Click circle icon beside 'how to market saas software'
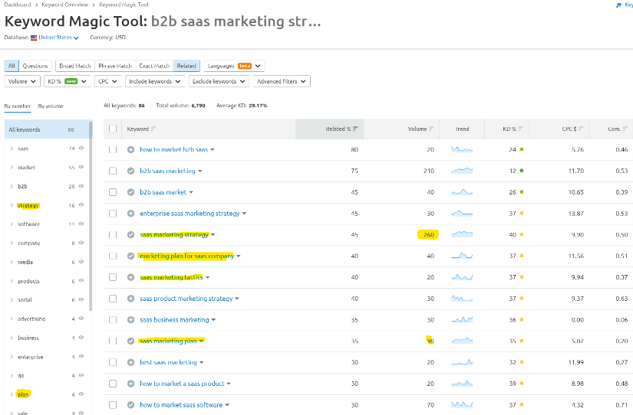The image size is (633, 415). click(x=130, y=405)
